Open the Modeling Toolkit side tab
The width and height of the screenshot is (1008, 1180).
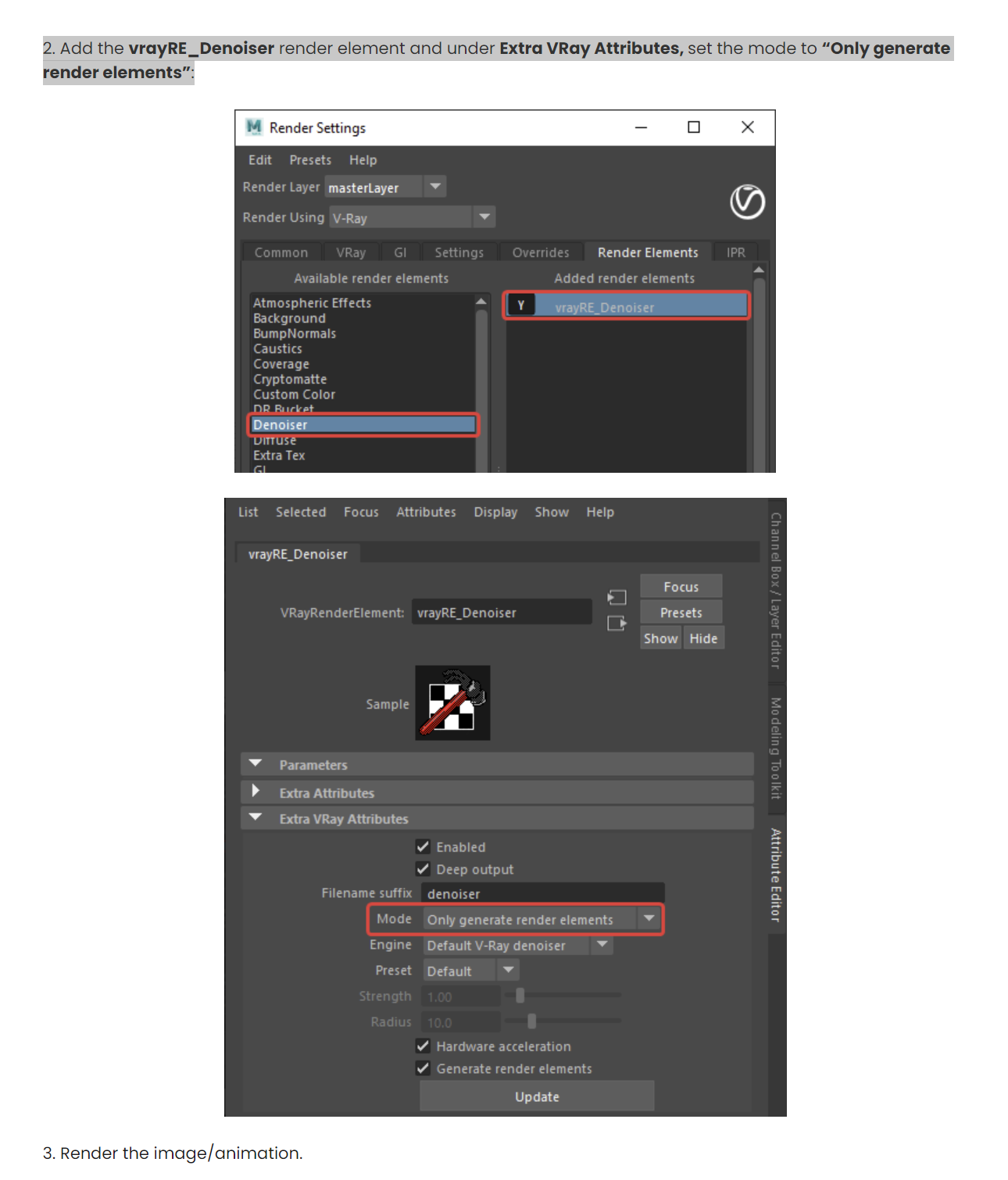click(776, 748)
